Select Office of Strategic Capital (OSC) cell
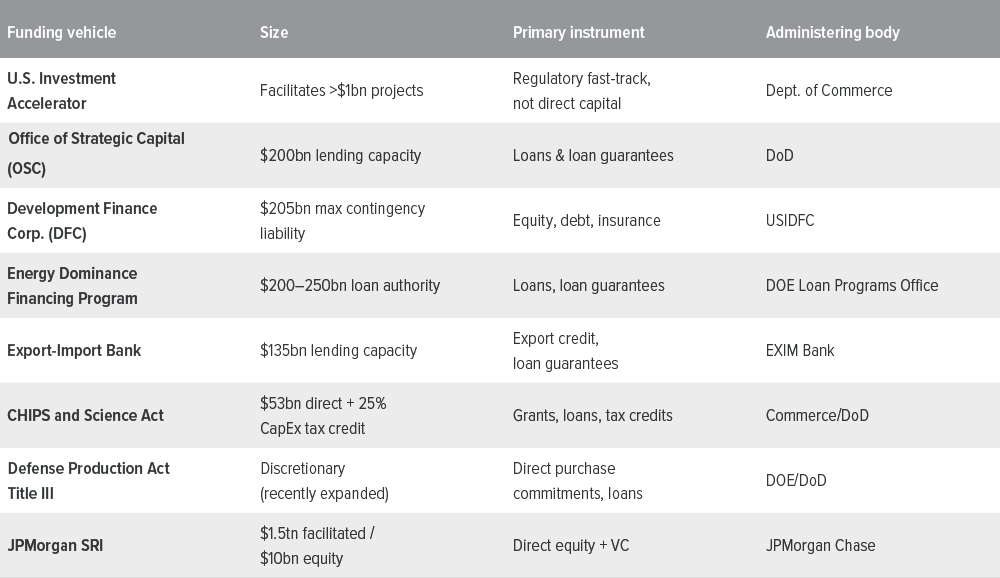The width and height of the screenshot is (1000, 578). coord(96,154)
